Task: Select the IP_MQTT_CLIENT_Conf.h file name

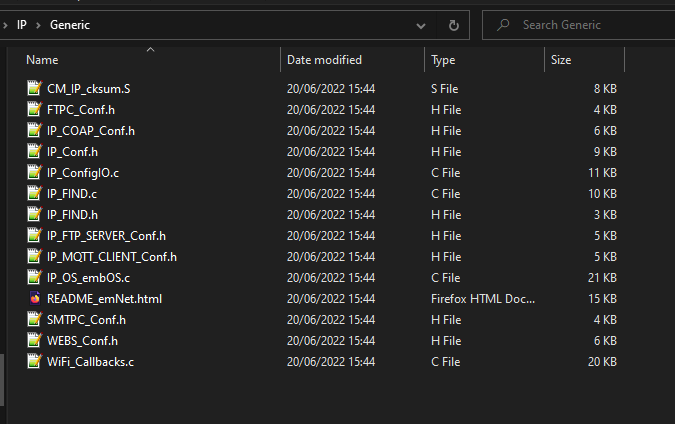Action: tap(111, 257)
